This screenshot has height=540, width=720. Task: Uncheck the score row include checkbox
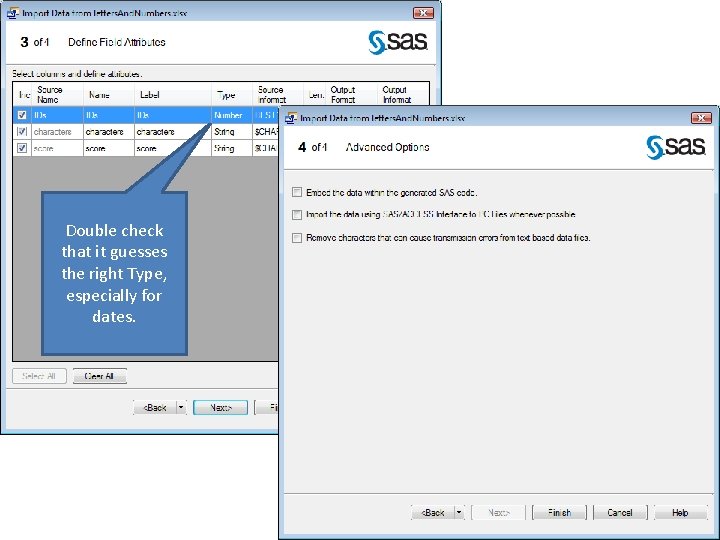[x=22, y=148]
